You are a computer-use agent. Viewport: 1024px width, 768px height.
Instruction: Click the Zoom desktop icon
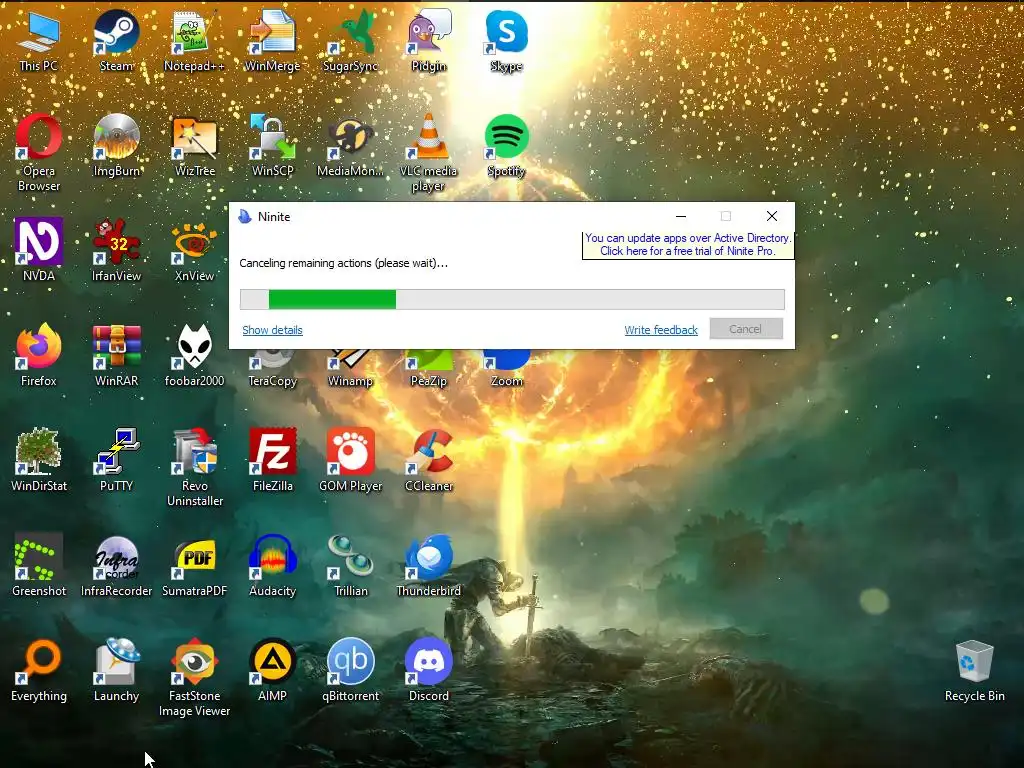point(507,370)
